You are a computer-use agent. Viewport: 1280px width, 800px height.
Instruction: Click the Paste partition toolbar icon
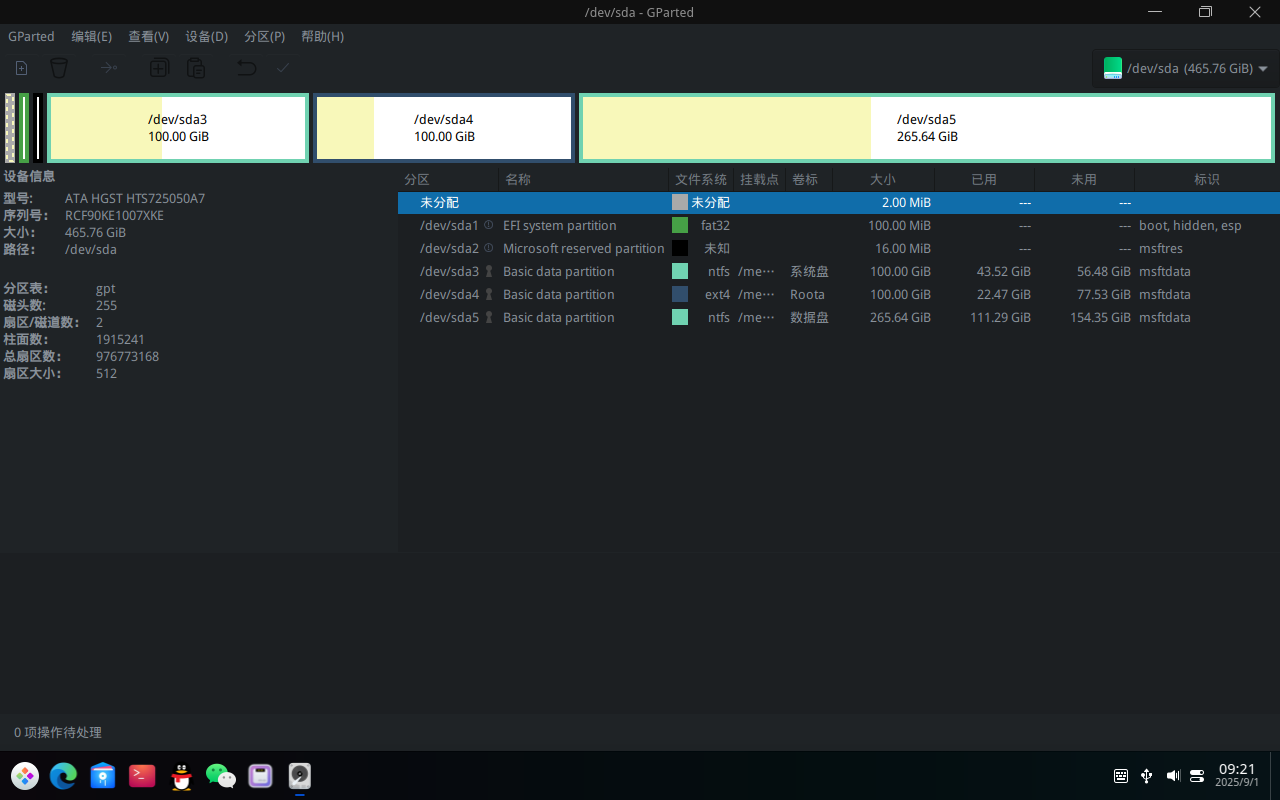coord(196,68)
